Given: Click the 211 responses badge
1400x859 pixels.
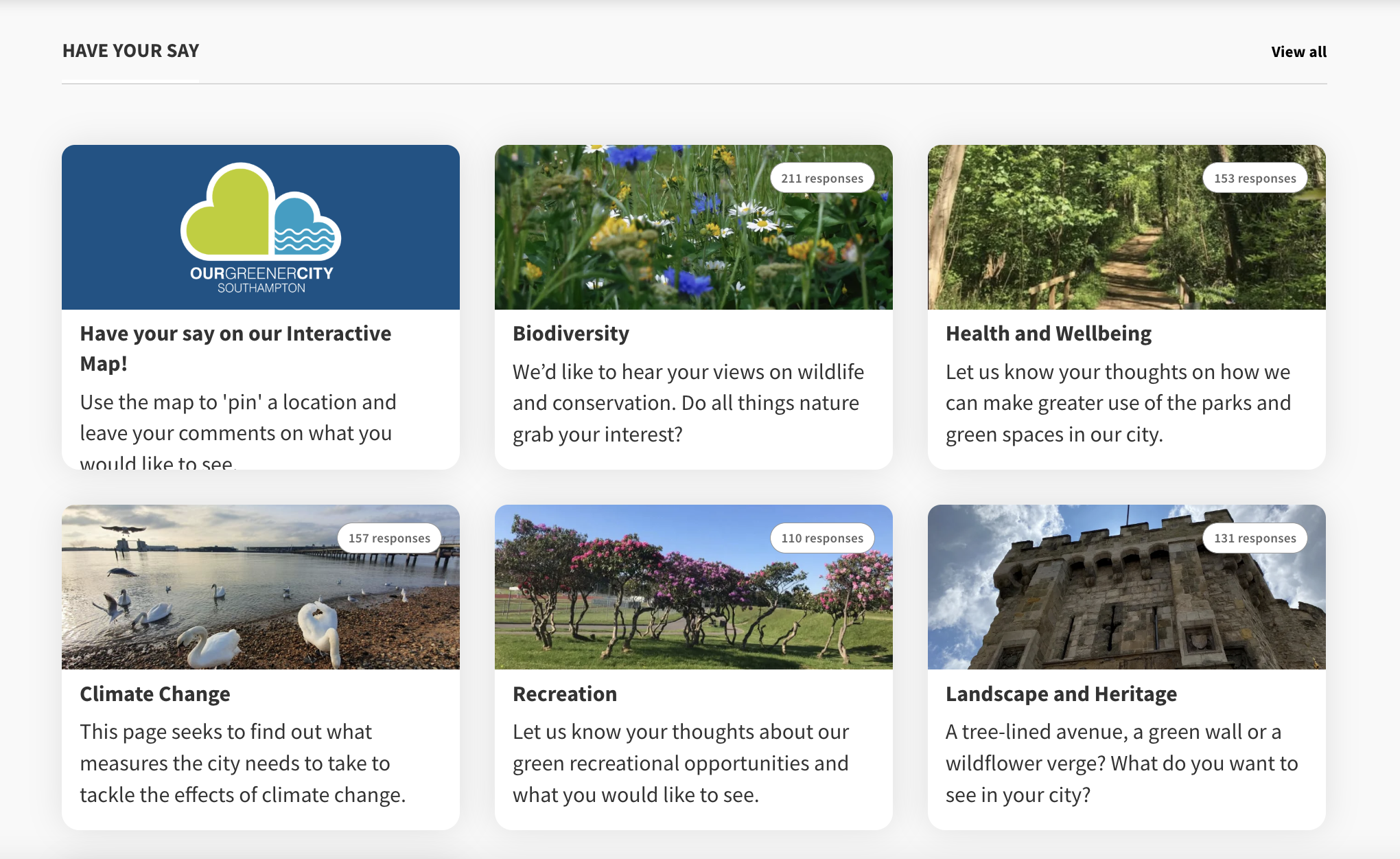Looking at the screenshot, I should point(822,178).
